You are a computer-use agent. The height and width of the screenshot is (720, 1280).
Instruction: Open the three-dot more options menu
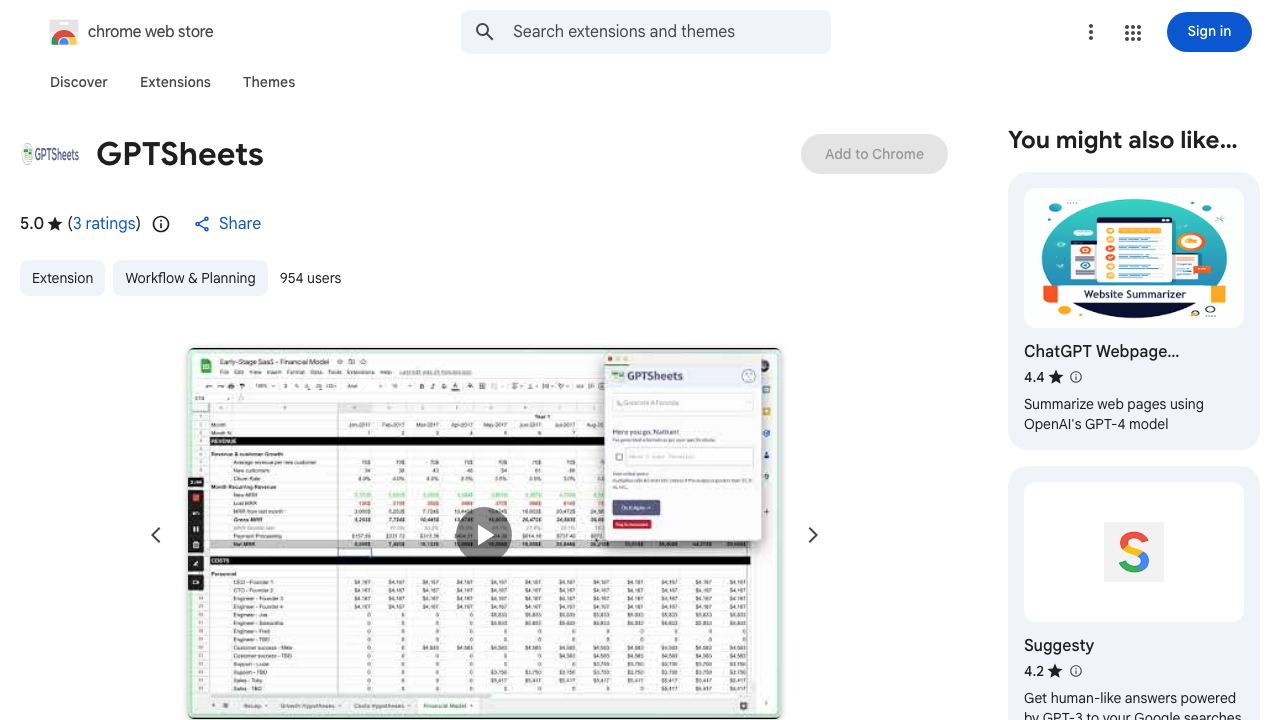point(1091,33)
